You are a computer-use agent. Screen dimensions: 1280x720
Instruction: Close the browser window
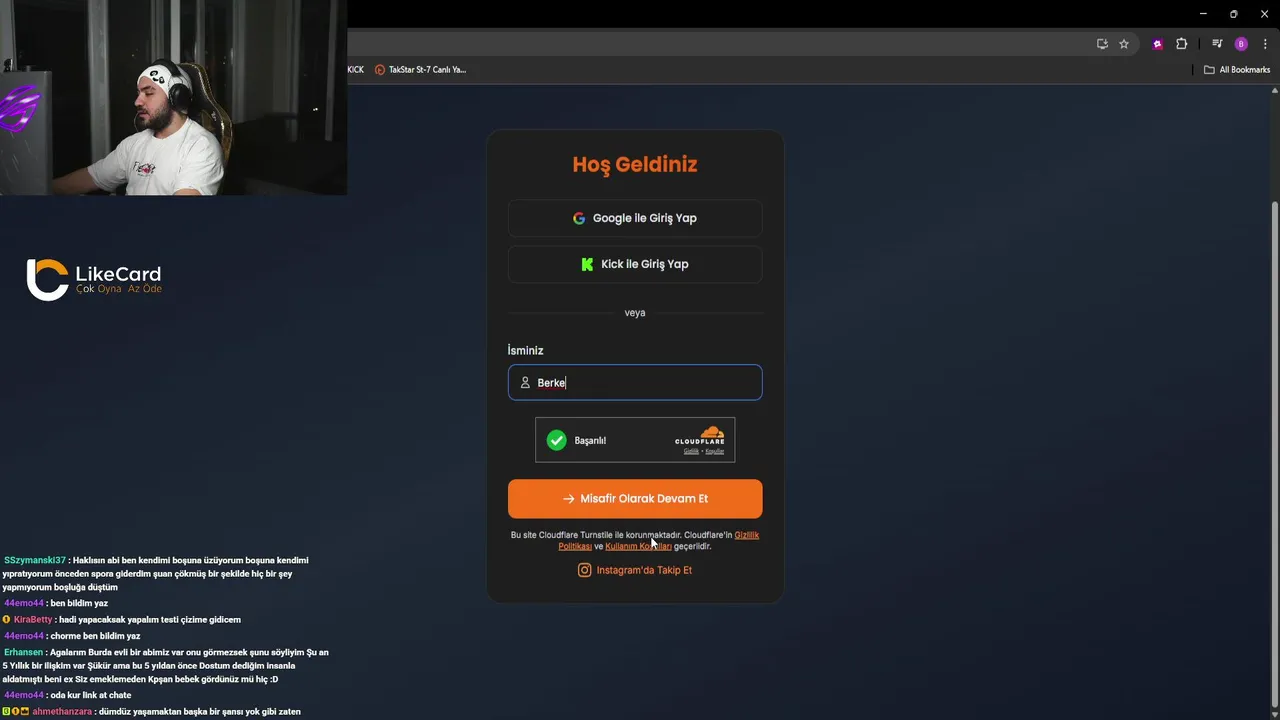click(x=1264, y=14)
